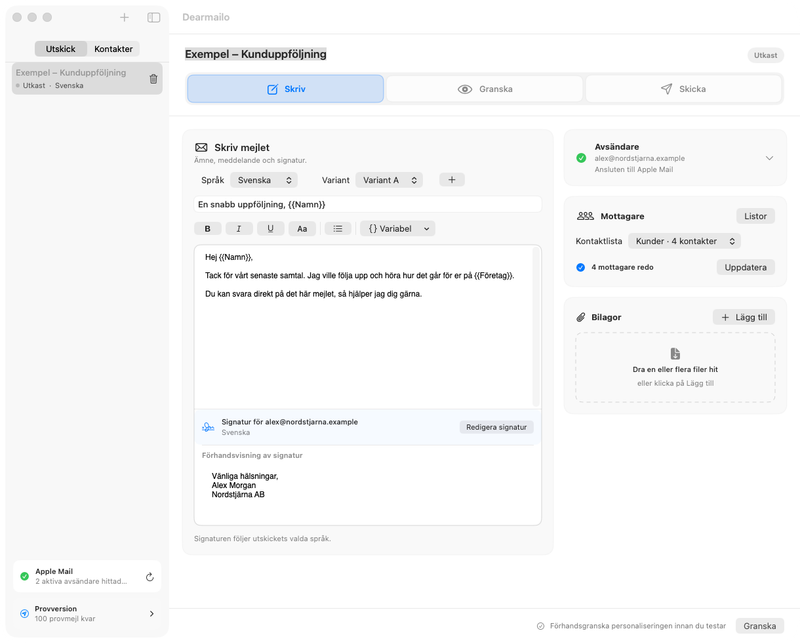
Task: Click the subject field En snabb uppföljning
Action: (367, 205)
